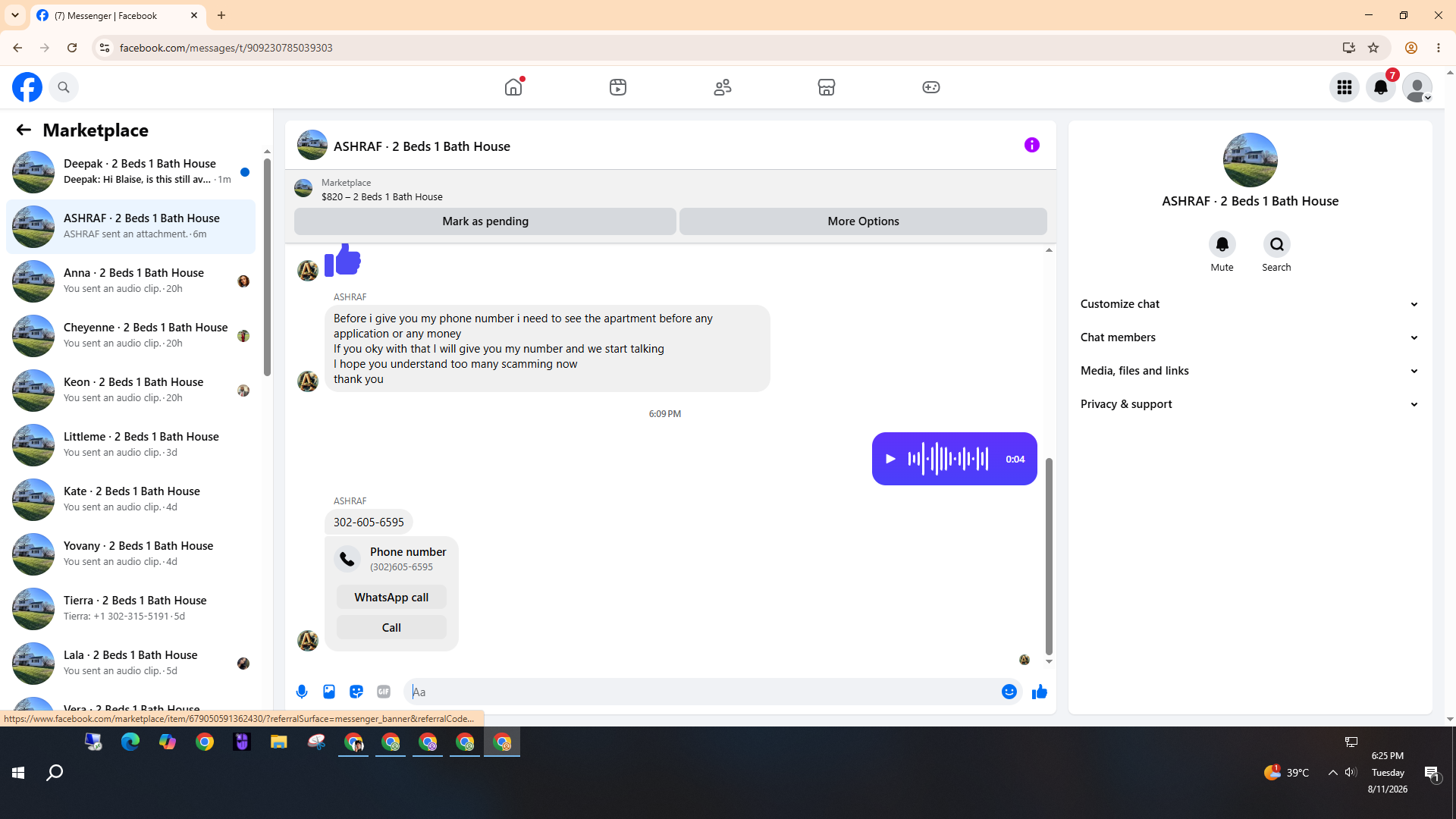Open the Facebook menu grid icon

pyautogui.click(x=1345, y=87)
